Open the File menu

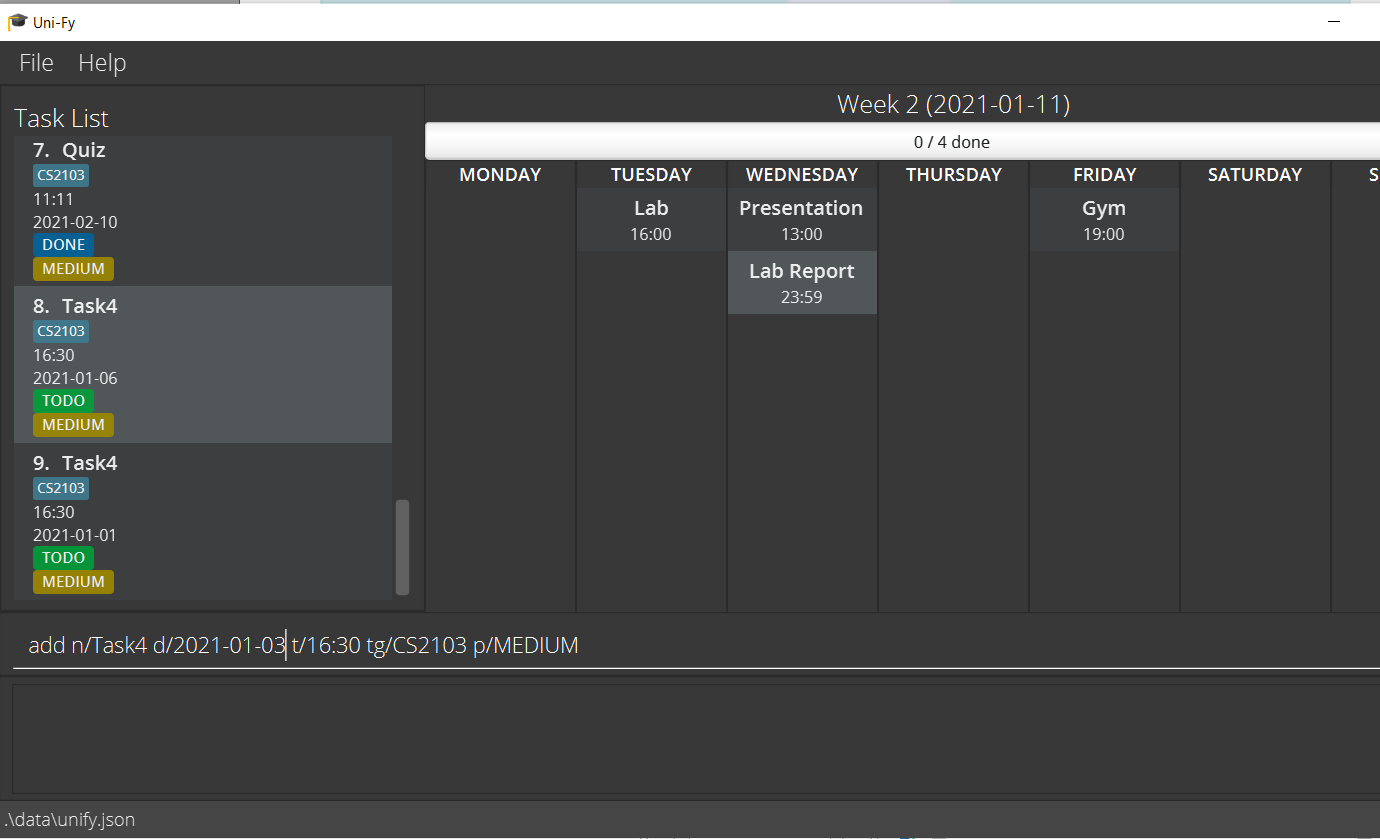pos(36,63)
